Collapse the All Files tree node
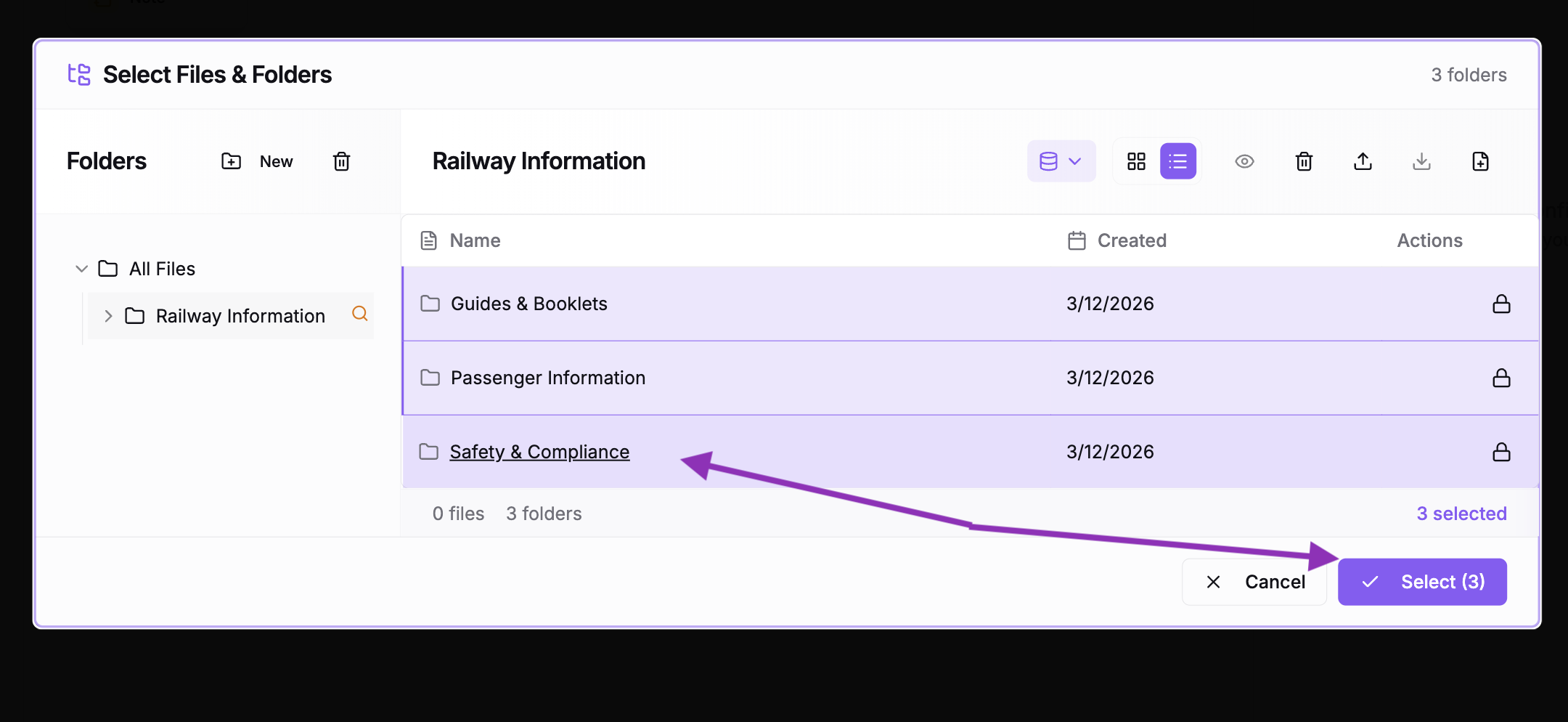The width and height of the screenshot is (1568, 722). click(82, 269)
